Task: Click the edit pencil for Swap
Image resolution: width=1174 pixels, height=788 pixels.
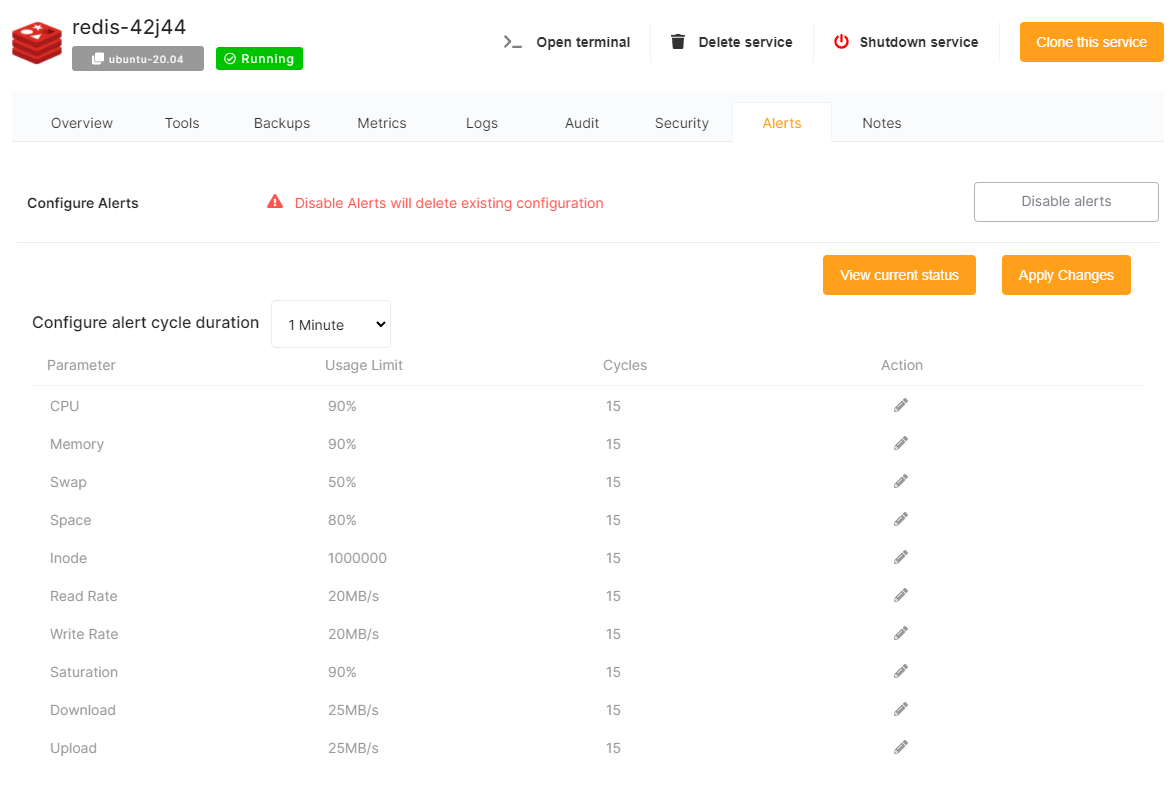Action: [x=901, y=481]
